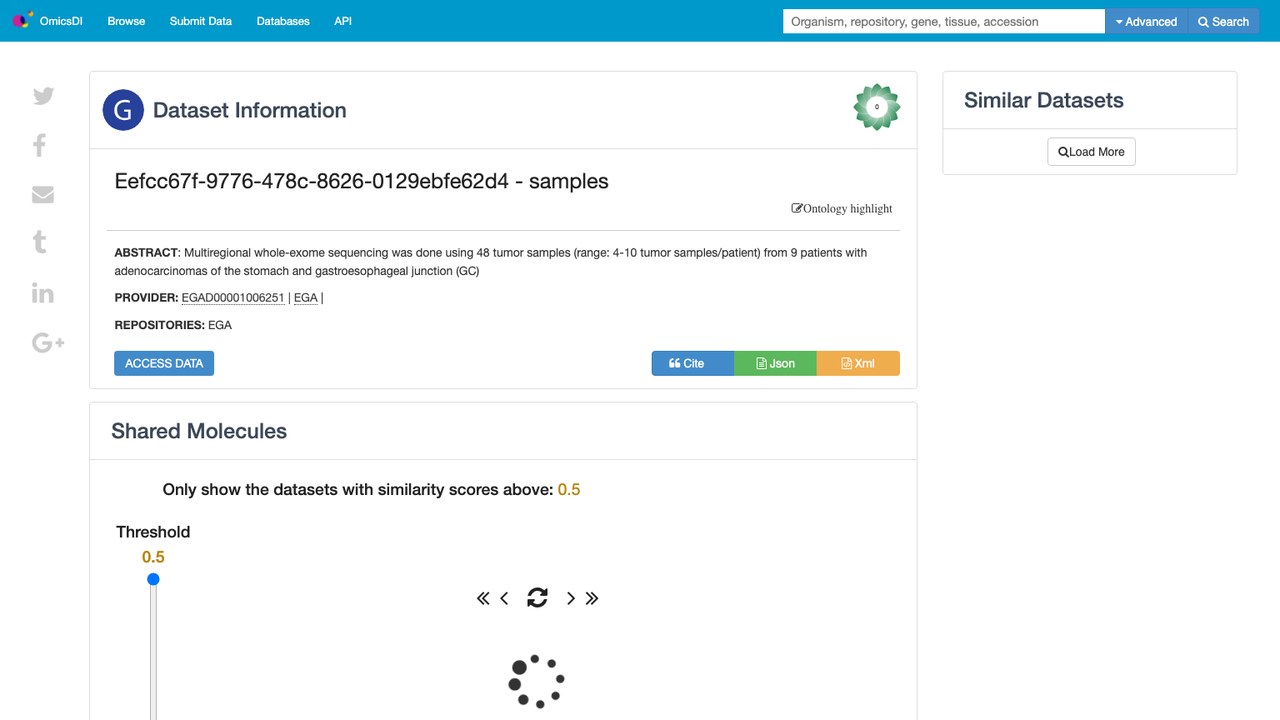Open the Browse menu item
The height and width of the screenshot is (720, 1280).
(126, 21)
